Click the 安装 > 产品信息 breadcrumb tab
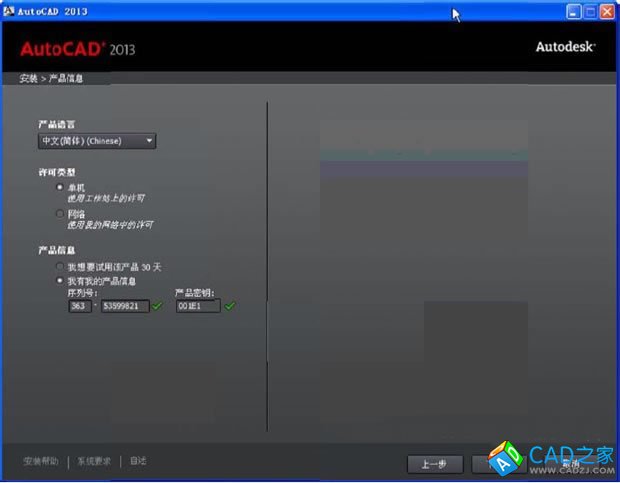The width and height of the screenshot is (620, 483). 52,78
